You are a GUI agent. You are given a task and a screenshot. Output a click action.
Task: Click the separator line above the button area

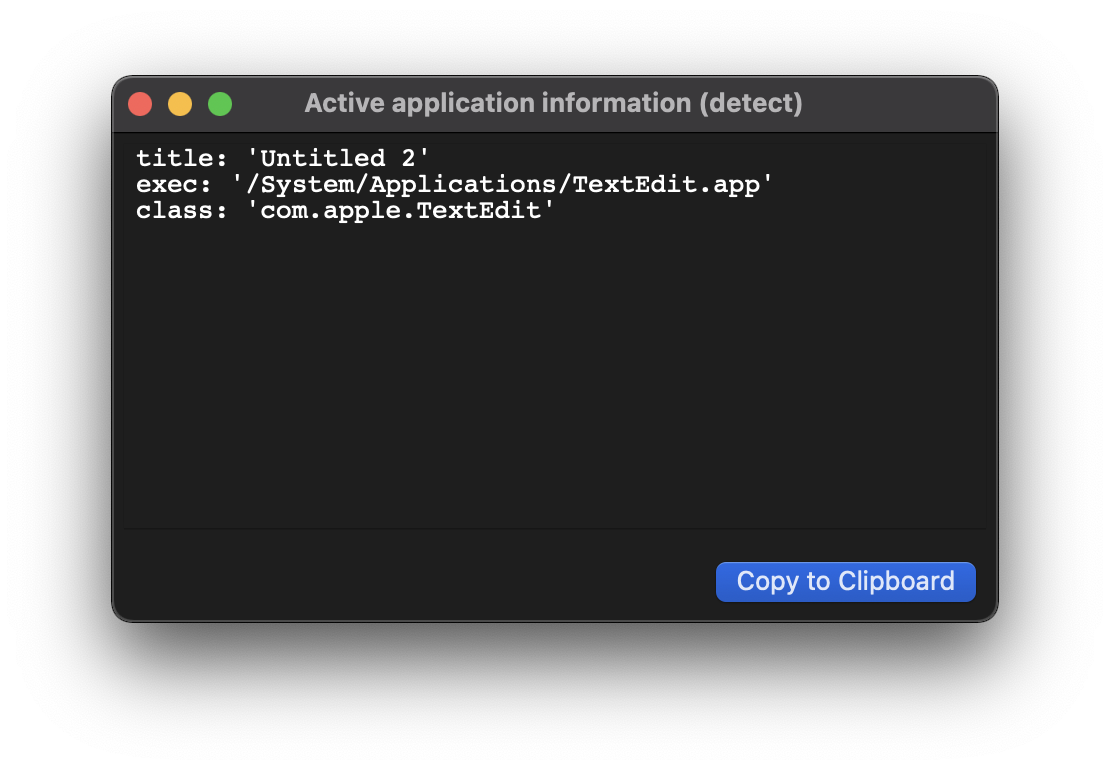pos(555,530)
